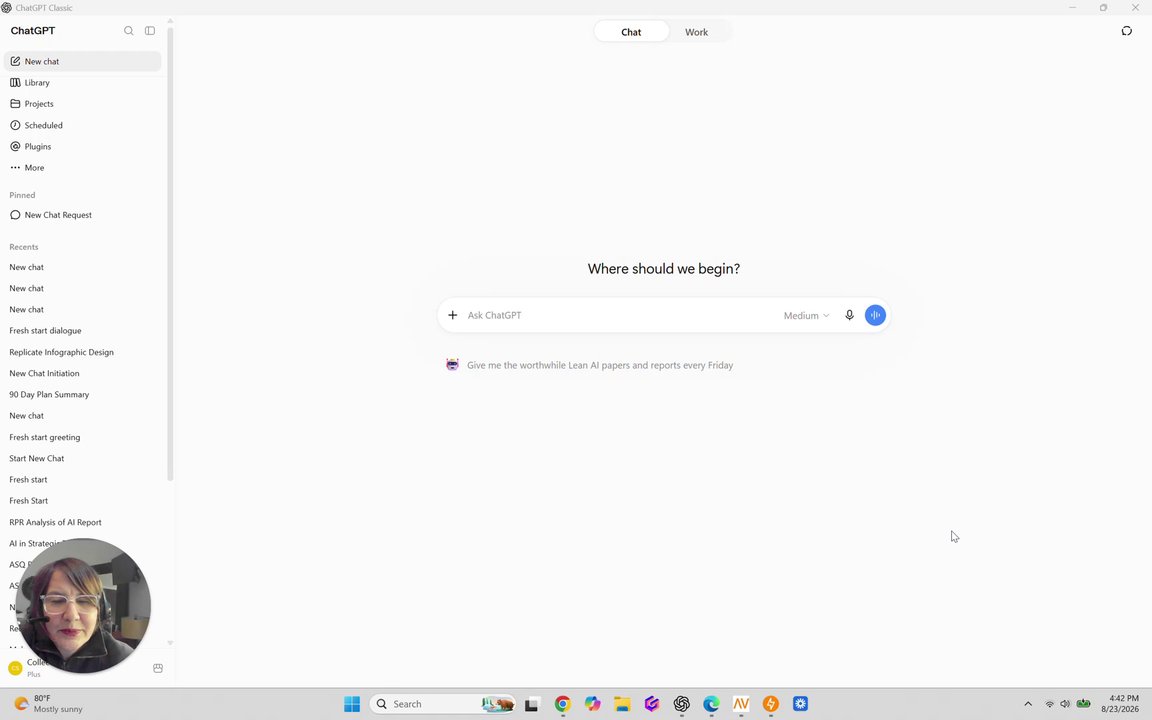Open pinned chat New Chat Request
Screen dimensions: 1152x720
pos(82,215)
